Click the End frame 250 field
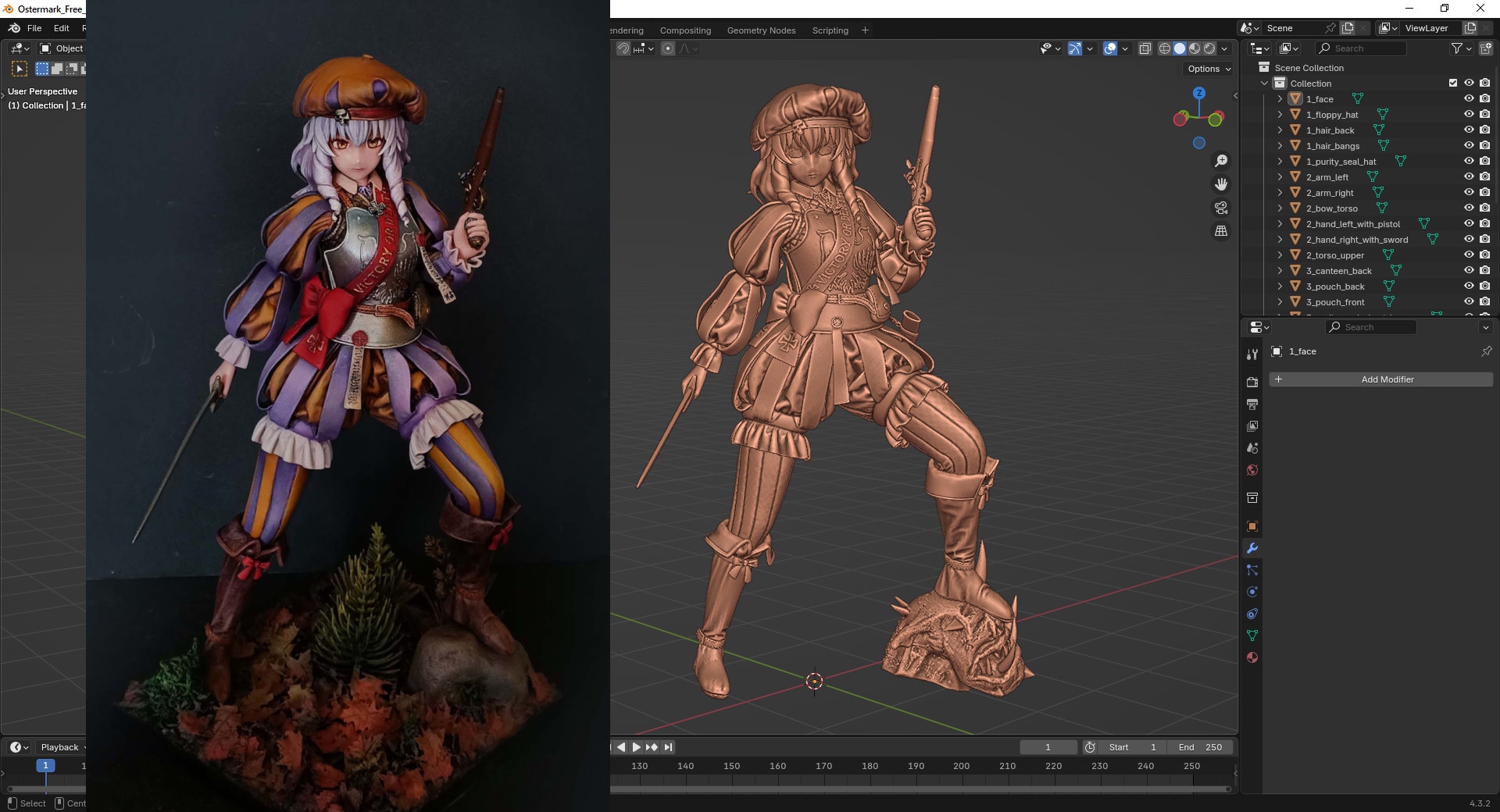The width and height of the screenshot is (1500, 812). 1201,747
